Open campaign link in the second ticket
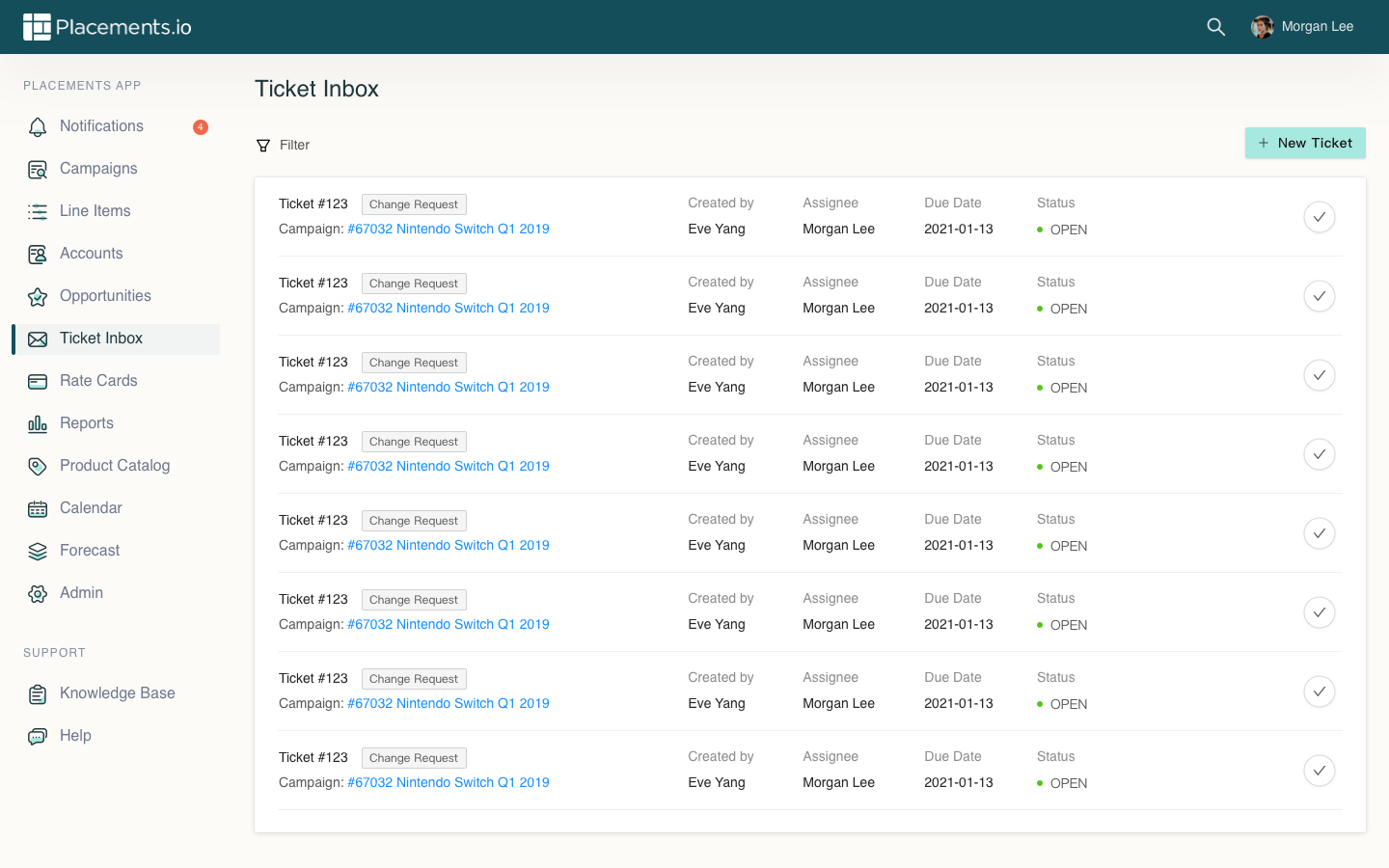The height and width of the screenshot is (868, 1389). [448, 308]
